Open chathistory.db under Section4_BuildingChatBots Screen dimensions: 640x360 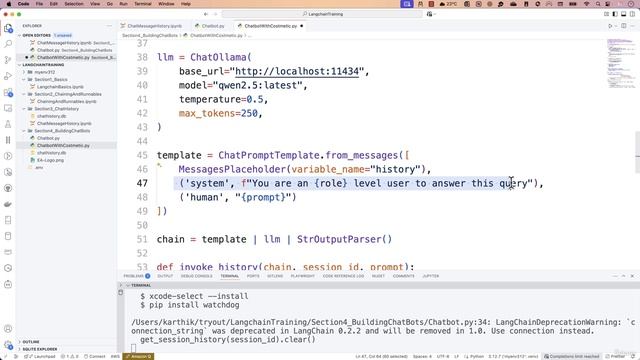51,153
